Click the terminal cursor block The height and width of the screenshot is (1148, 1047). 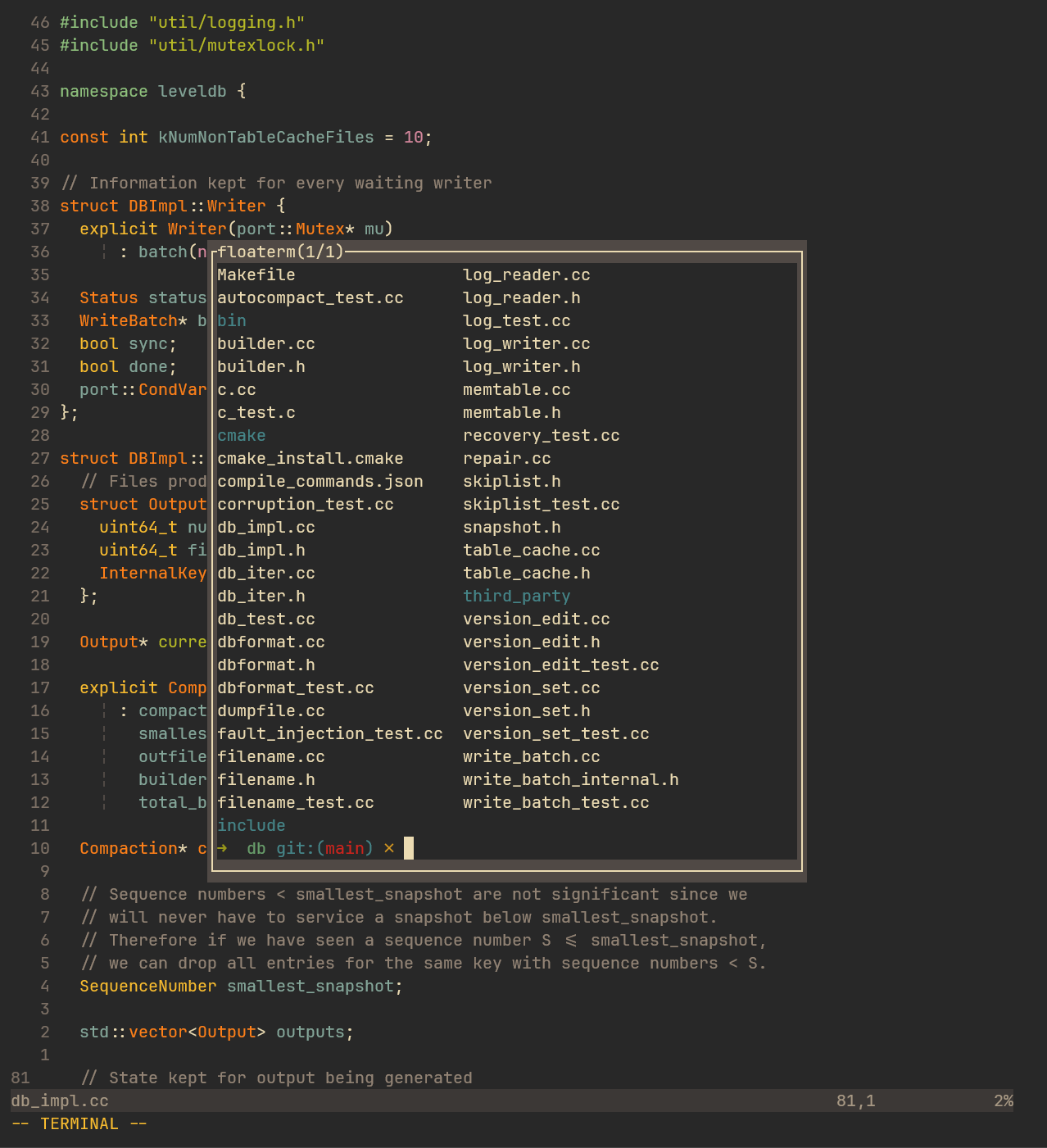[409, 848]
